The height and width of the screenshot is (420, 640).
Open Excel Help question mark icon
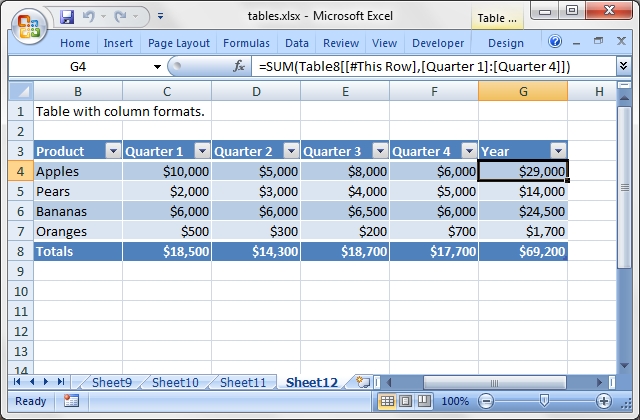(x=555, y=41)
